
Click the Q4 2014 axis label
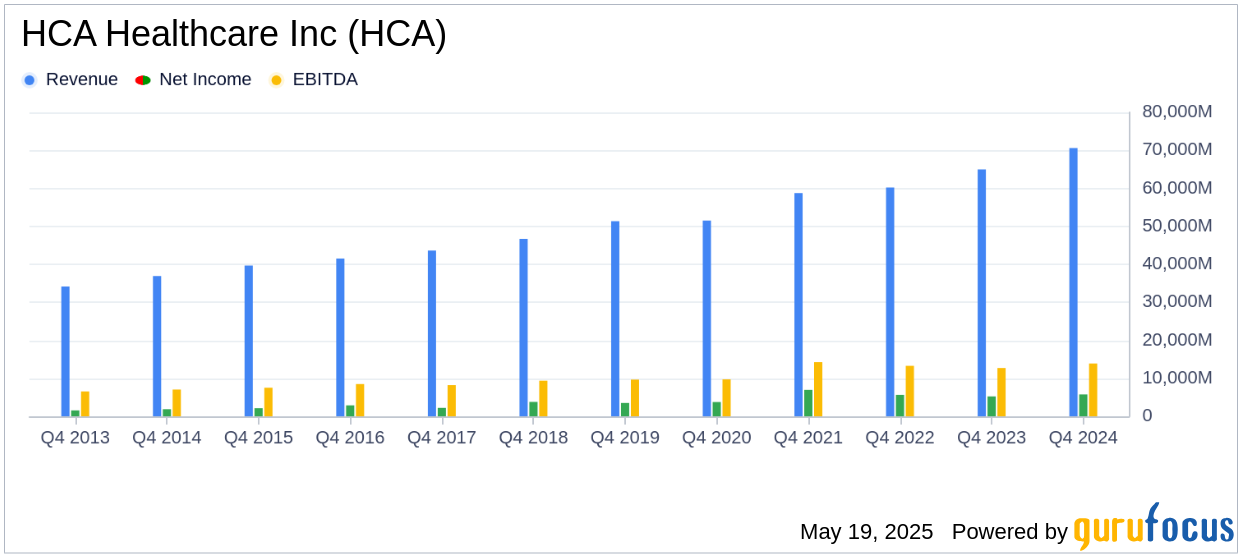[167, 438]
